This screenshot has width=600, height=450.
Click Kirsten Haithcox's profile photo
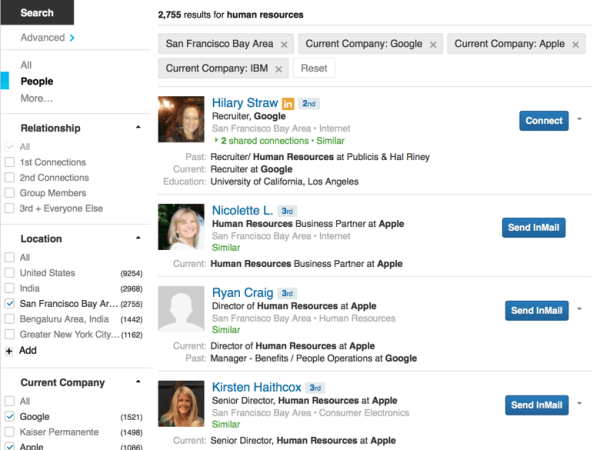point(181,404)
